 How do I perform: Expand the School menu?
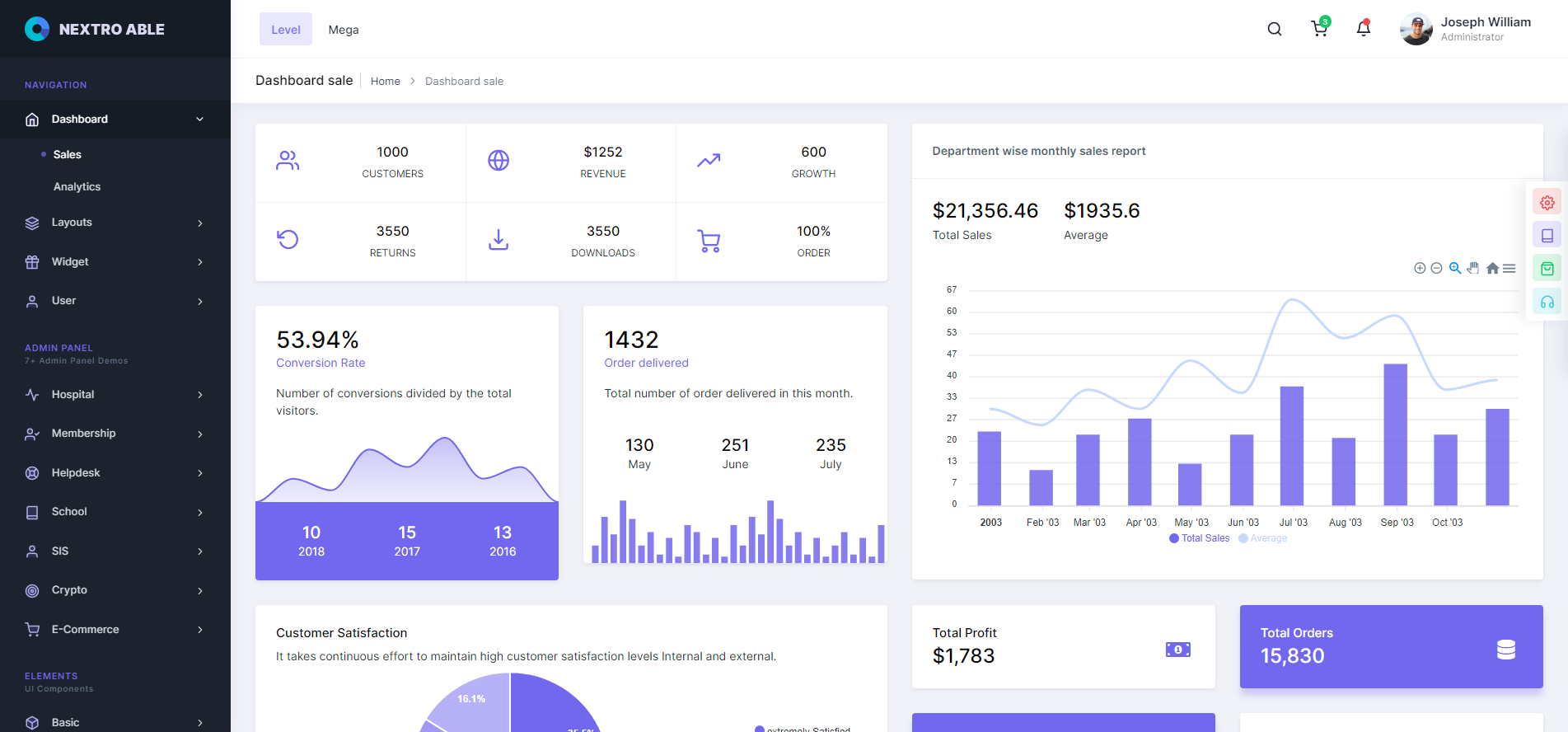click(115, 512)
